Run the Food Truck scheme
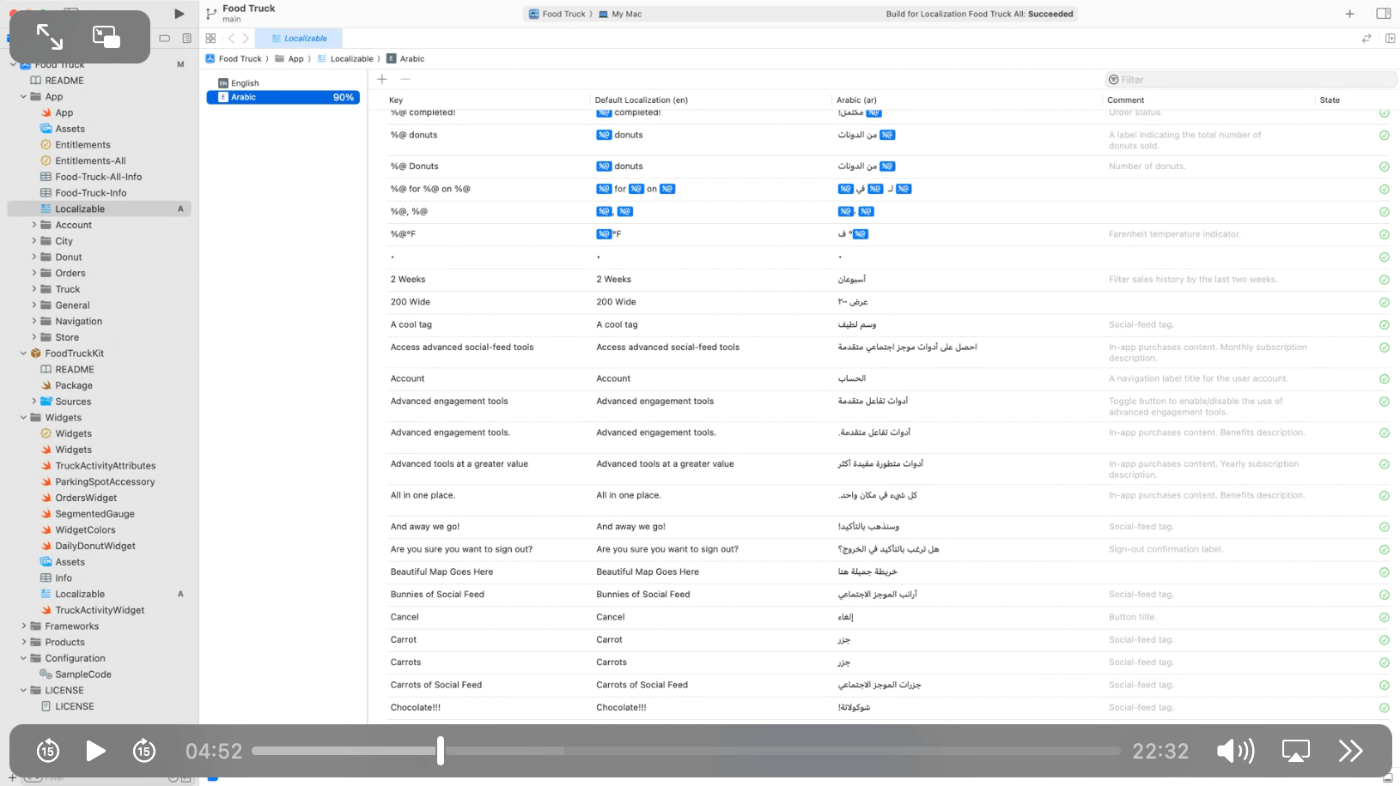This screenshot has width=1400, height=786. 179,14
